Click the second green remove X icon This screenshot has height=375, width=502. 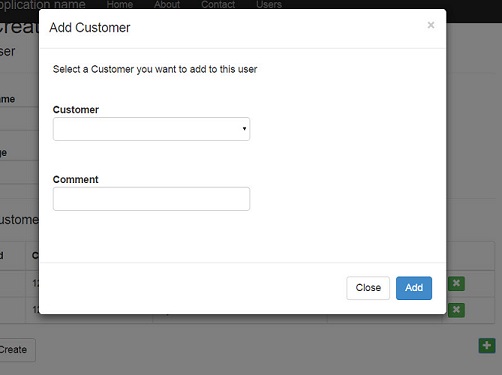click(456, 310)
